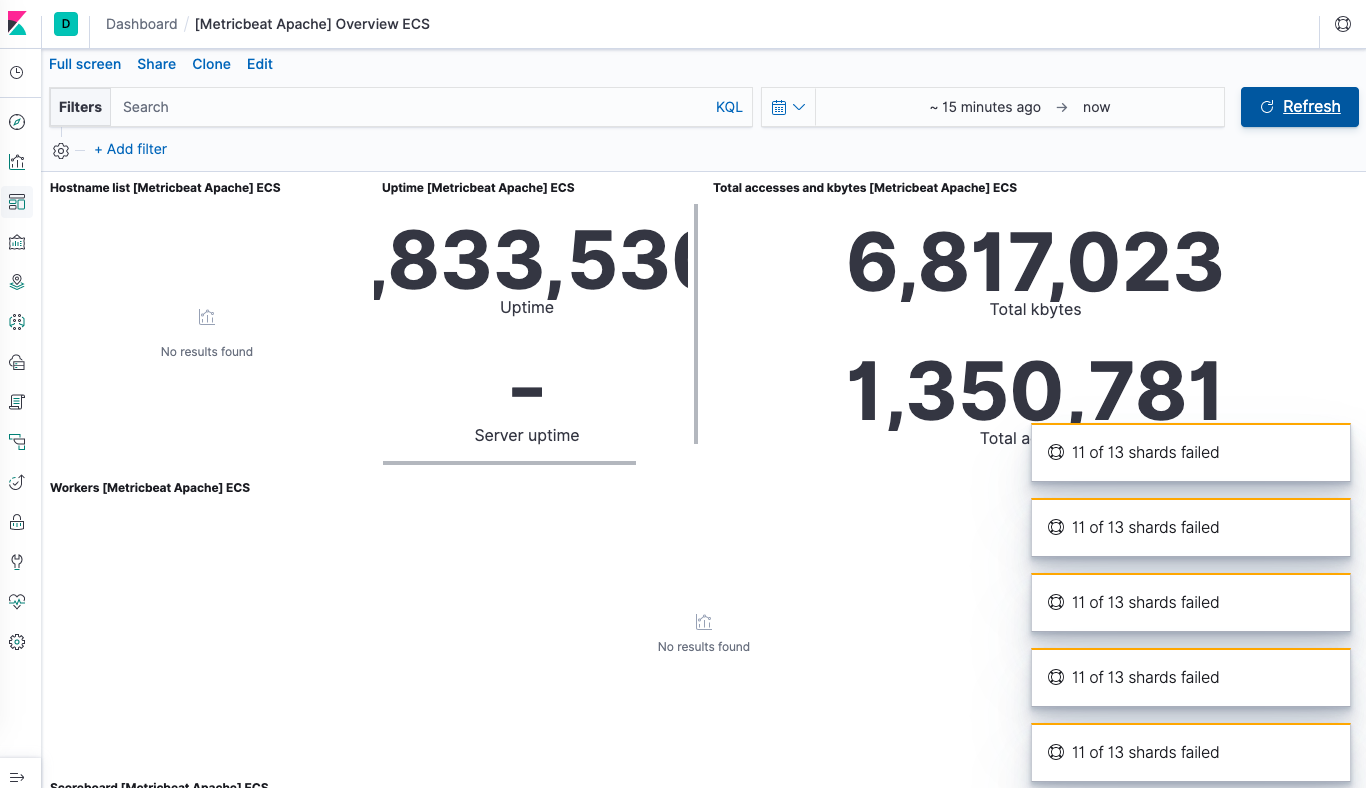The image size is (1366, 788).
Task: Open Infrastructure from the sidebar
Action: [x=17, y=362]
